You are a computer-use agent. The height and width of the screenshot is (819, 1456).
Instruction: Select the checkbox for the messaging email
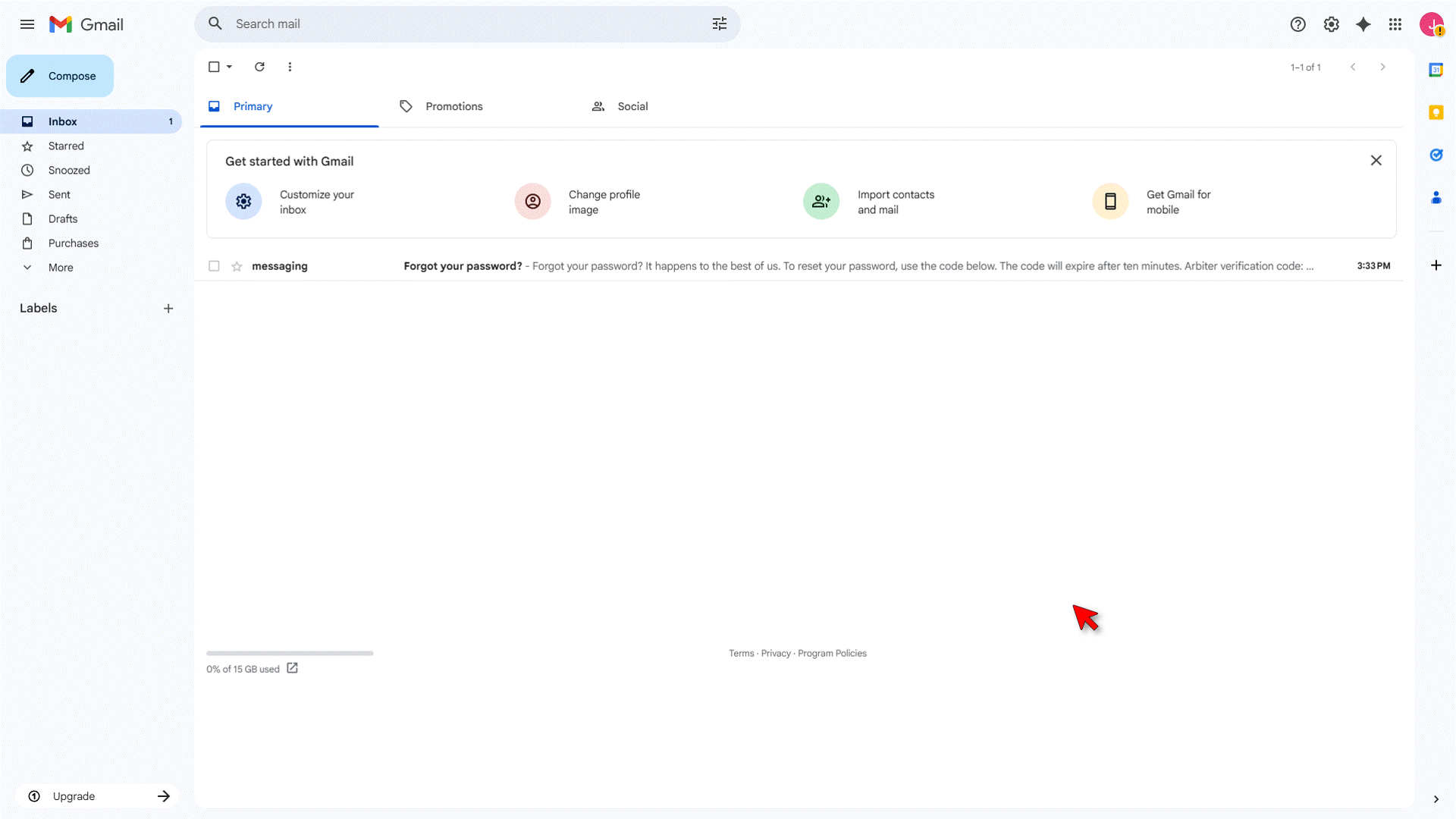click(214, 266)
